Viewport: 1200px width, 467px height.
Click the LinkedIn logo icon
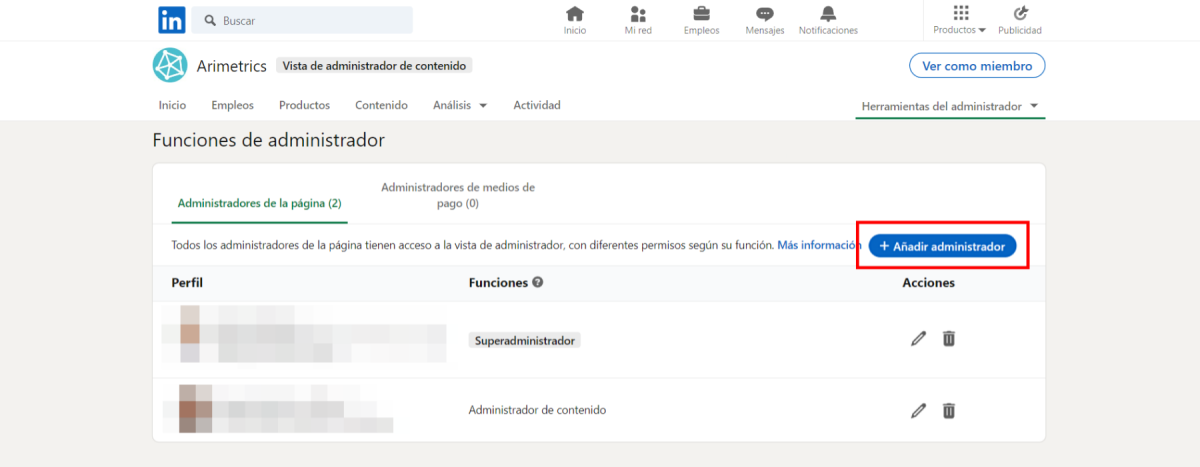click(171, 20)
